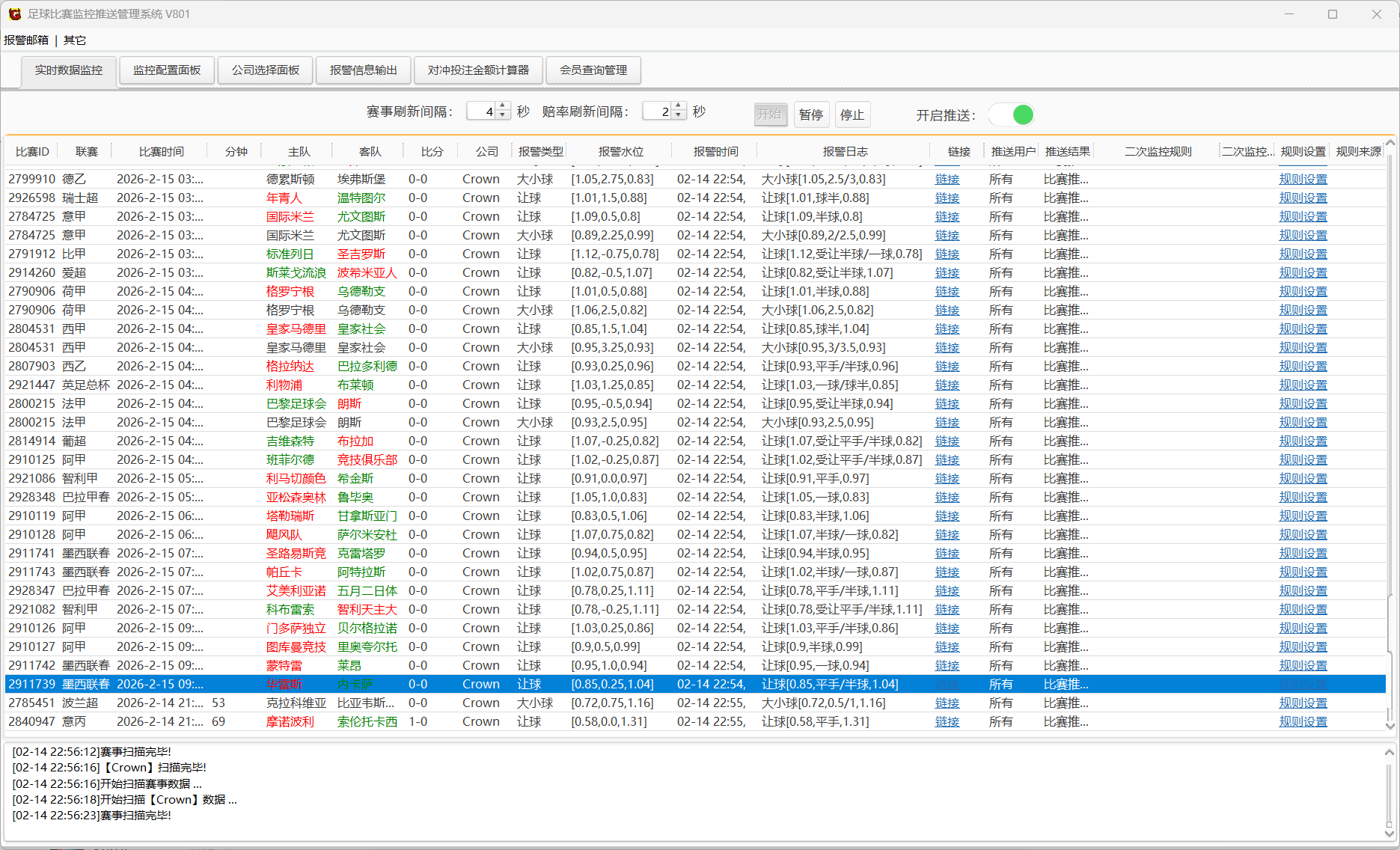Open 链接 for 利物浦 row
Image resolution: width=1400 pixels, height=850 pixels.
[947, 385]
